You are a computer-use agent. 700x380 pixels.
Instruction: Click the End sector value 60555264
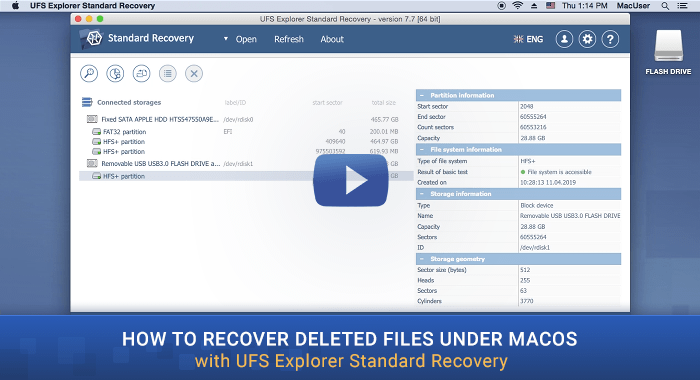533,117
